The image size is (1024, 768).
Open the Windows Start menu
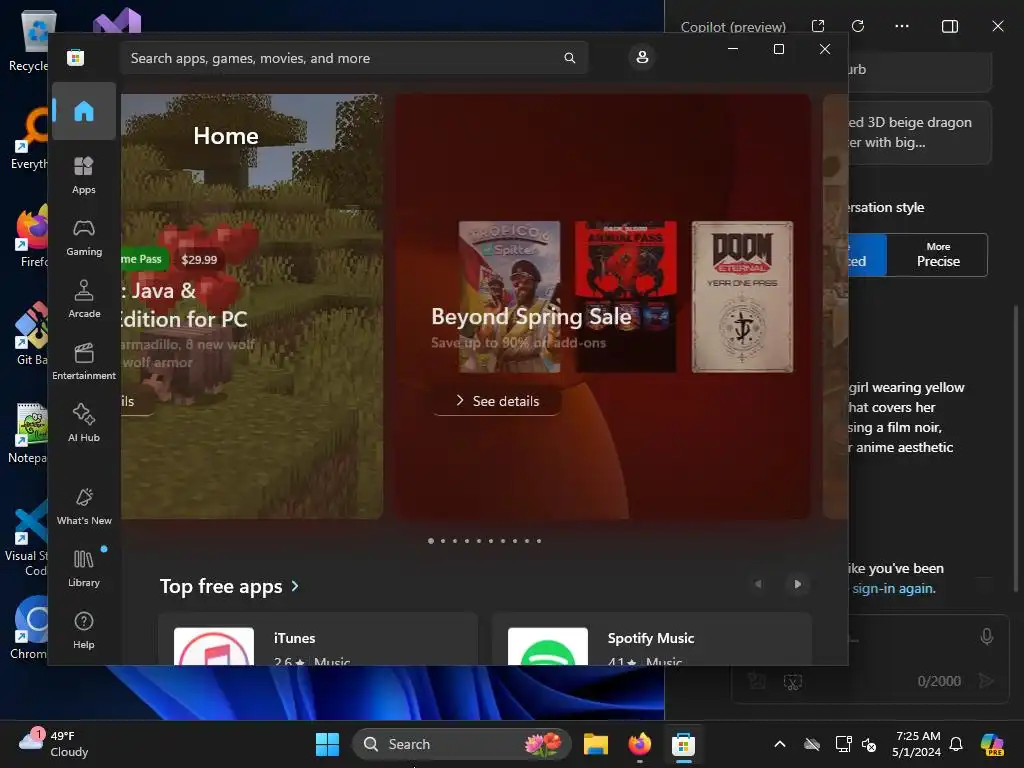click(x=327, y=744)
